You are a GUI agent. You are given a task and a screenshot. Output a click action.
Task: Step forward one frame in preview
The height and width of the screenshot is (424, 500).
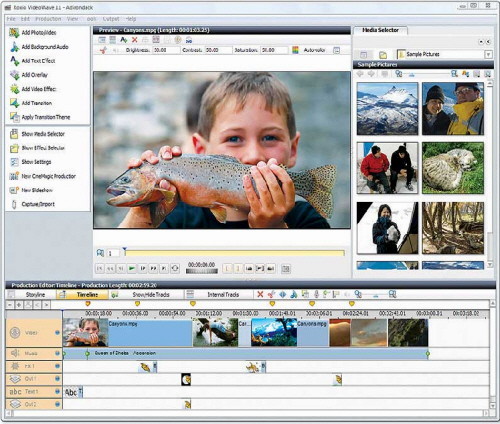tap(143, 268)
